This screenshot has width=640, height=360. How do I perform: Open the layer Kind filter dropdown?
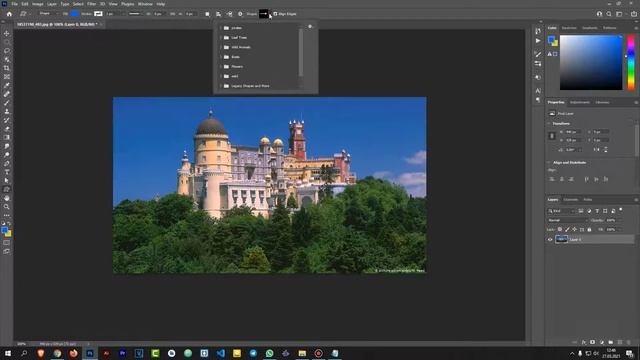point(561,211)
